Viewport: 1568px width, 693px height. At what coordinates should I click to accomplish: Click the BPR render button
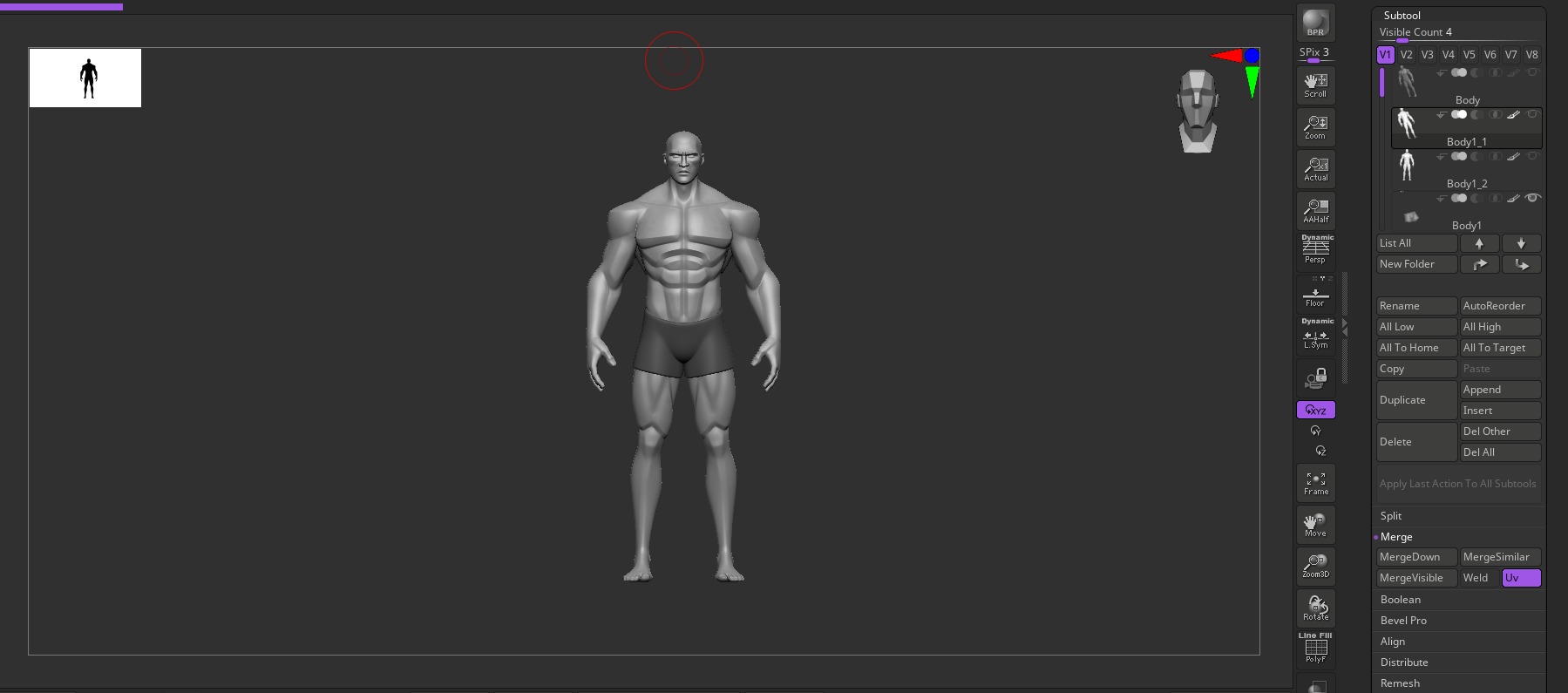click(1315, 23)
